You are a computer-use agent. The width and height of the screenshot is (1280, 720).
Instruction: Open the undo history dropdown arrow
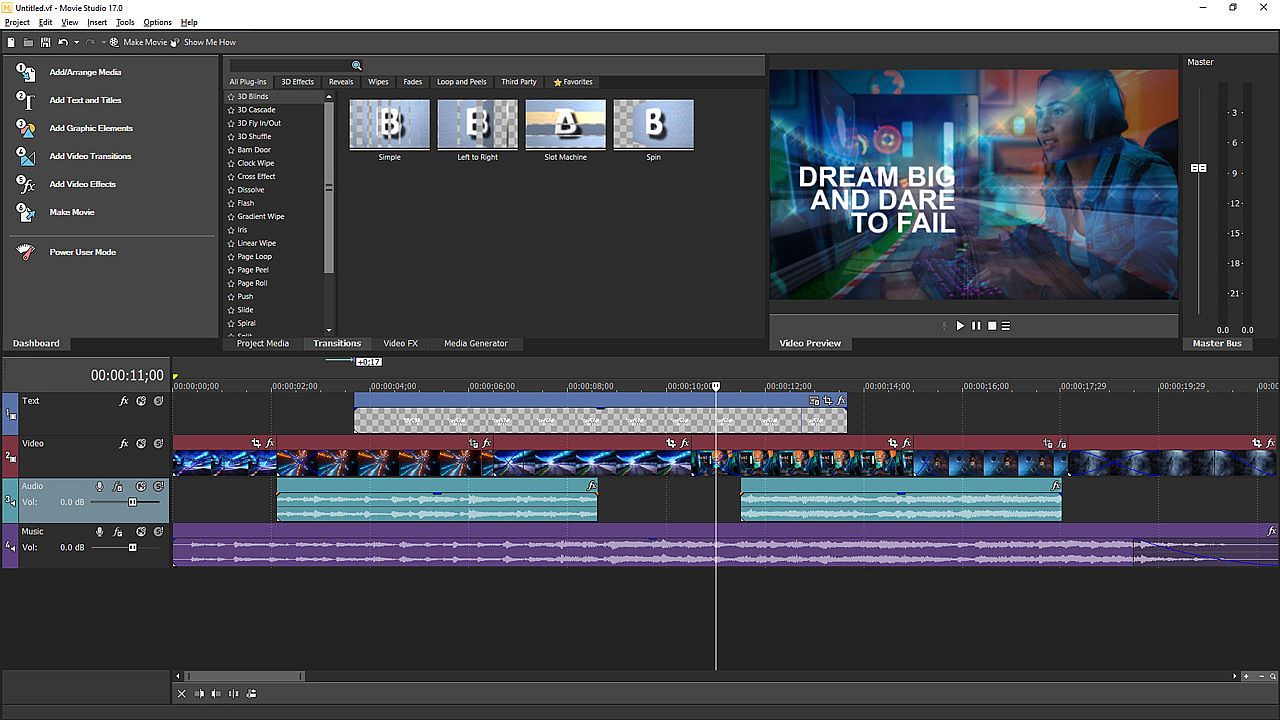(76, 42)
